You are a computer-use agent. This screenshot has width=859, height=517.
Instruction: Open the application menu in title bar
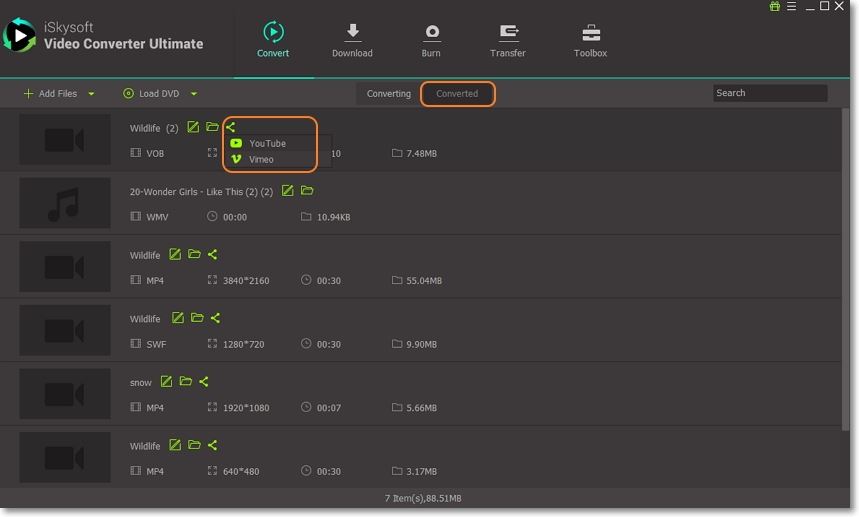791,7
